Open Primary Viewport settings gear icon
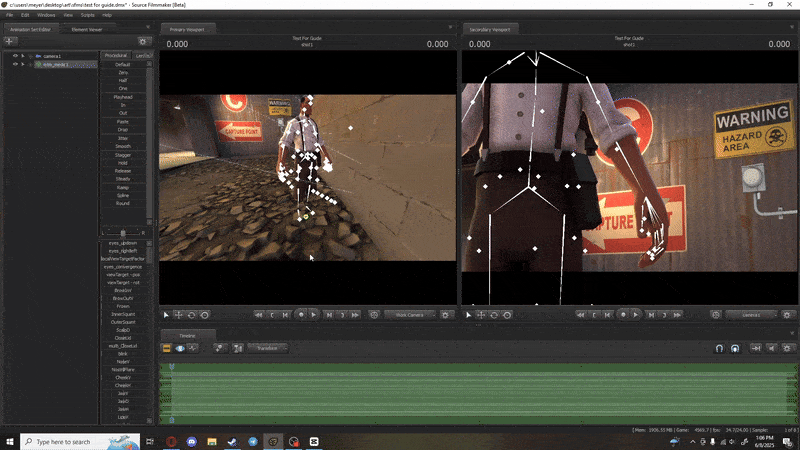 (x=446, y=314)
